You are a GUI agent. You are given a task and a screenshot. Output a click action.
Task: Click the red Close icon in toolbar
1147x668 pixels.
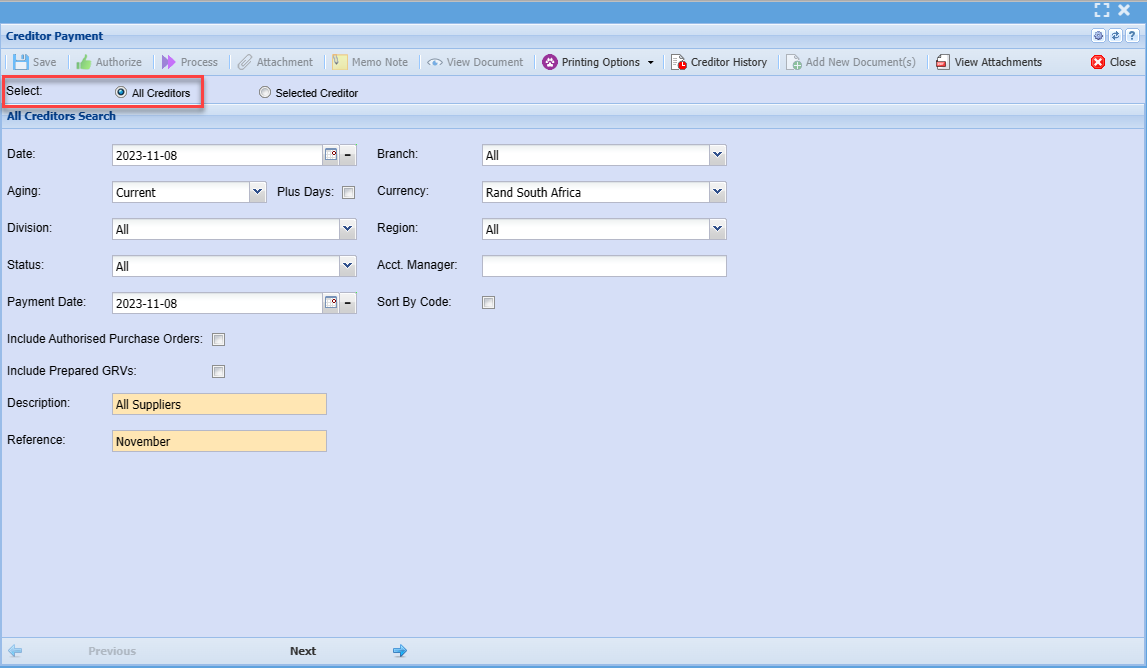click(1098, 62)
